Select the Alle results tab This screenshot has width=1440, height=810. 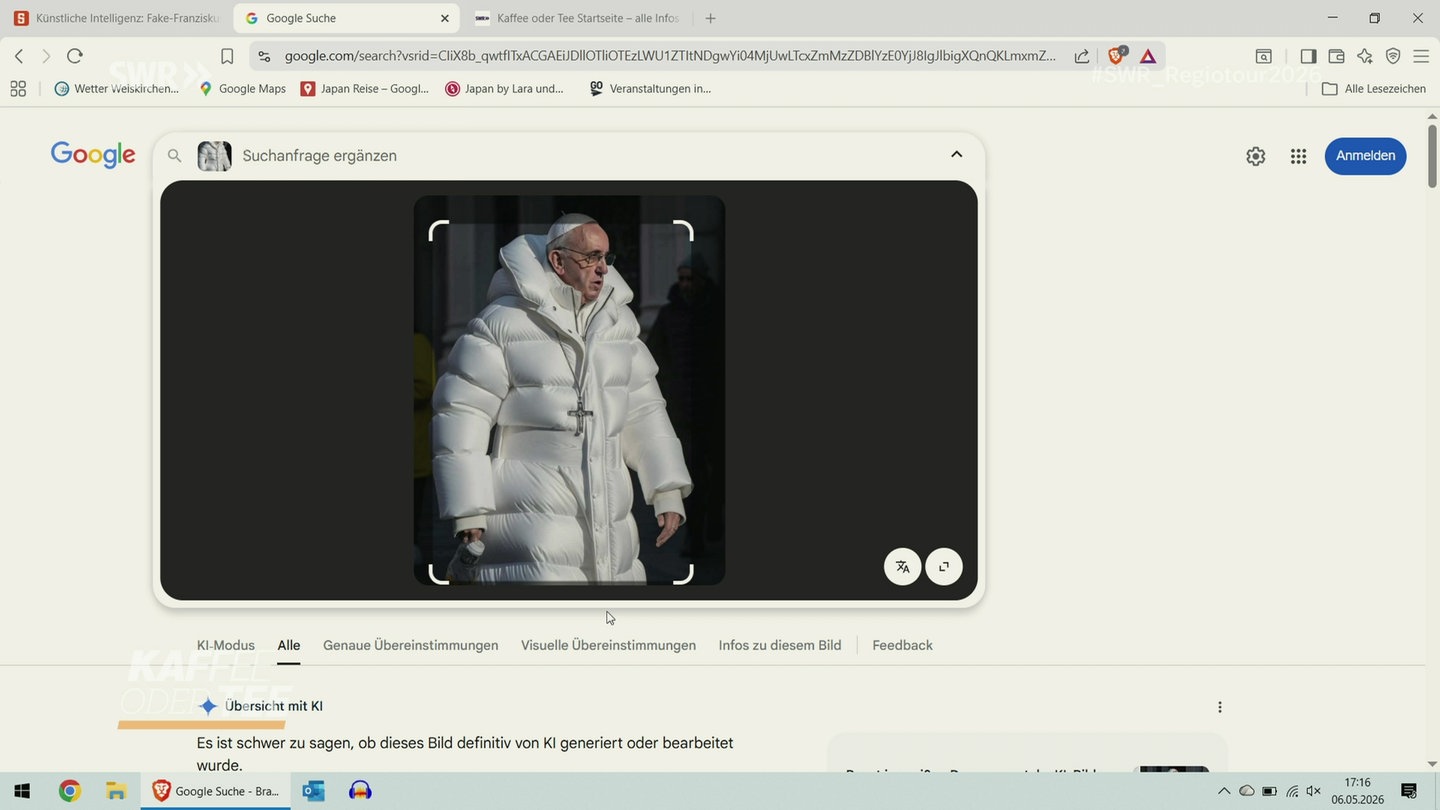pyautogui.click(x=289, y=645)
